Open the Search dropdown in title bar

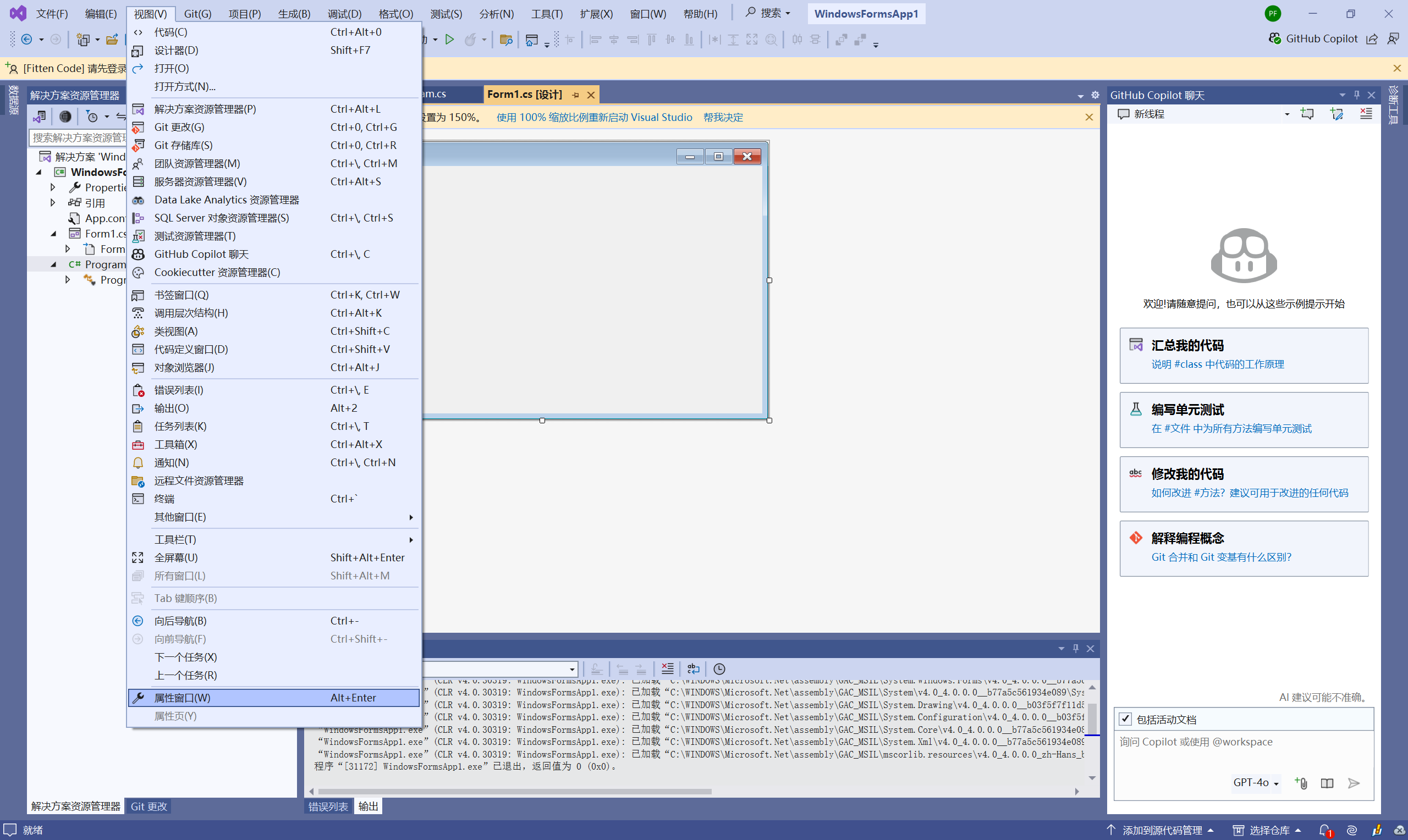pyautogui.click(x=768, y=13)
